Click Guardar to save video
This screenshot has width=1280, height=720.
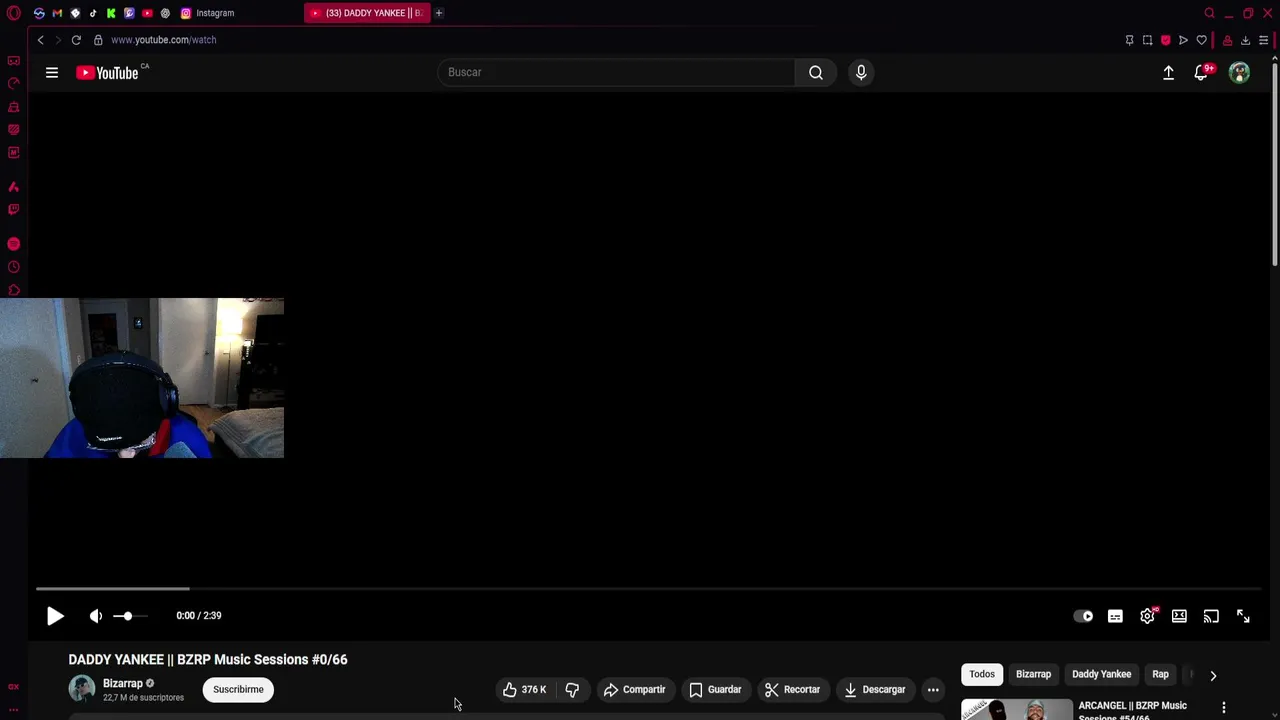click(x=716, y=689)
